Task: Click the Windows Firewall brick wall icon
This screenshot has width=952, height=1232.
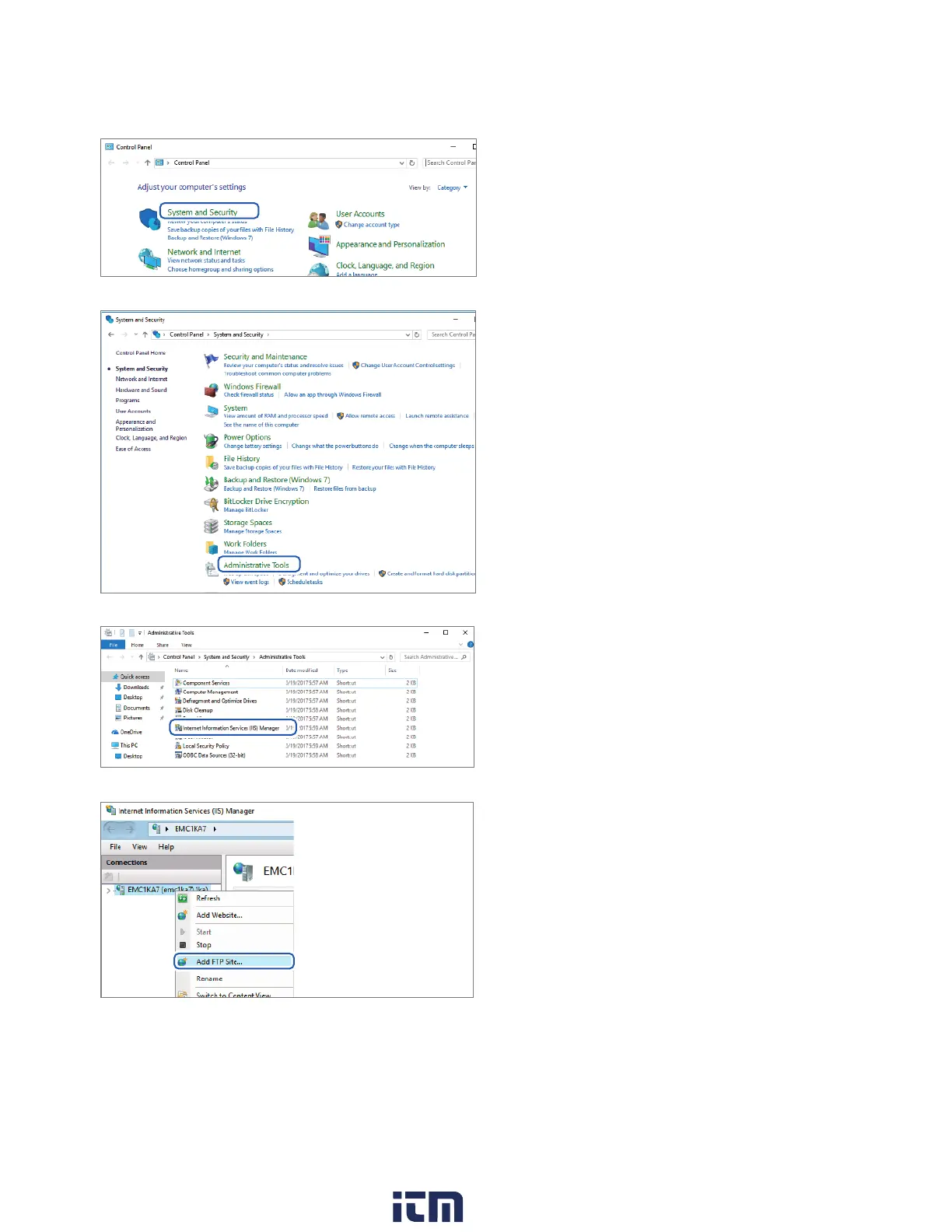Action: click(x=211, y=390)
